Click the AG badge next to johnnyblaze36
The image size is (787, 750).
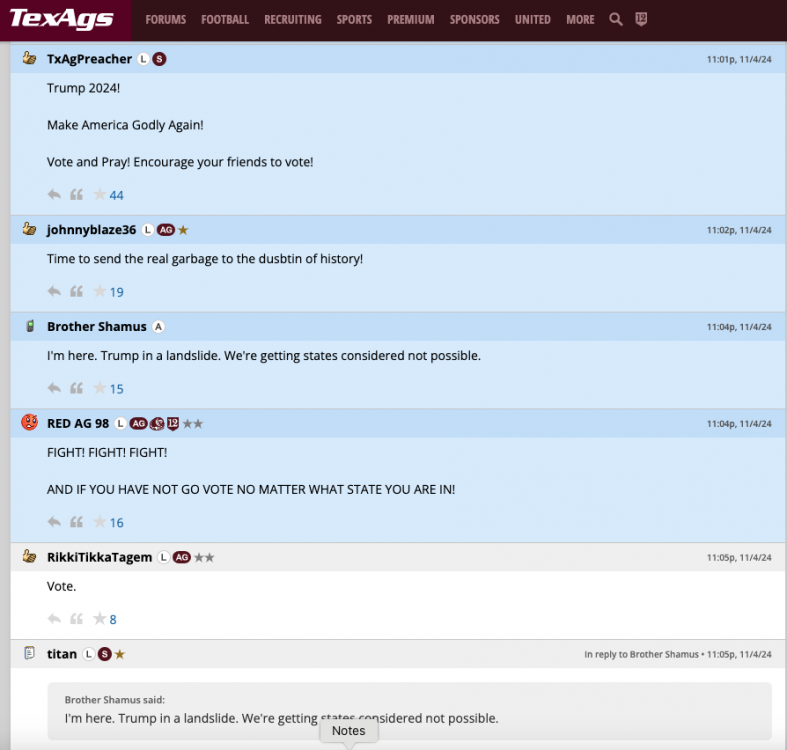click(x=166, y=230)
